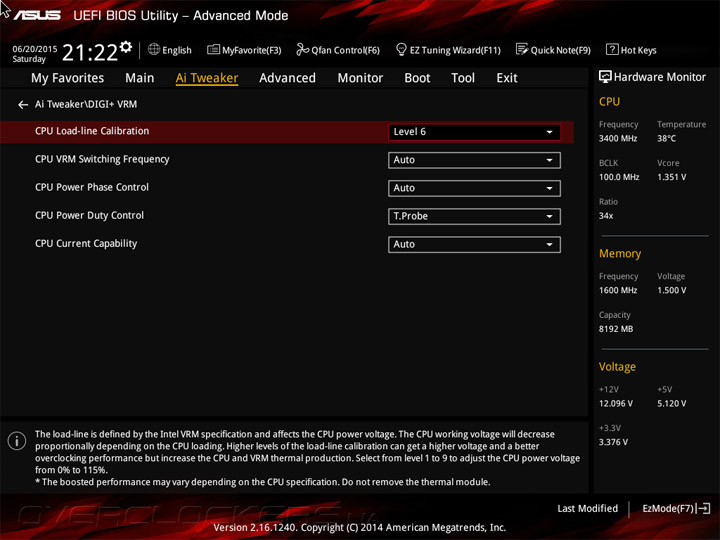Start EZ Tuning Wizard(F11)
This screenshot has width=720, height=540.
coord(448,50)
